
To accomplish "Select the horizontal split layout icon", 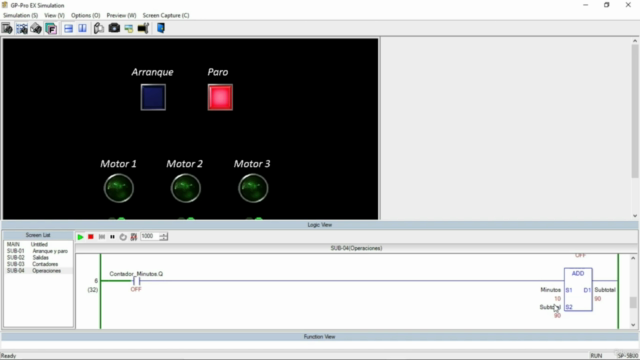I will [69, 29].
